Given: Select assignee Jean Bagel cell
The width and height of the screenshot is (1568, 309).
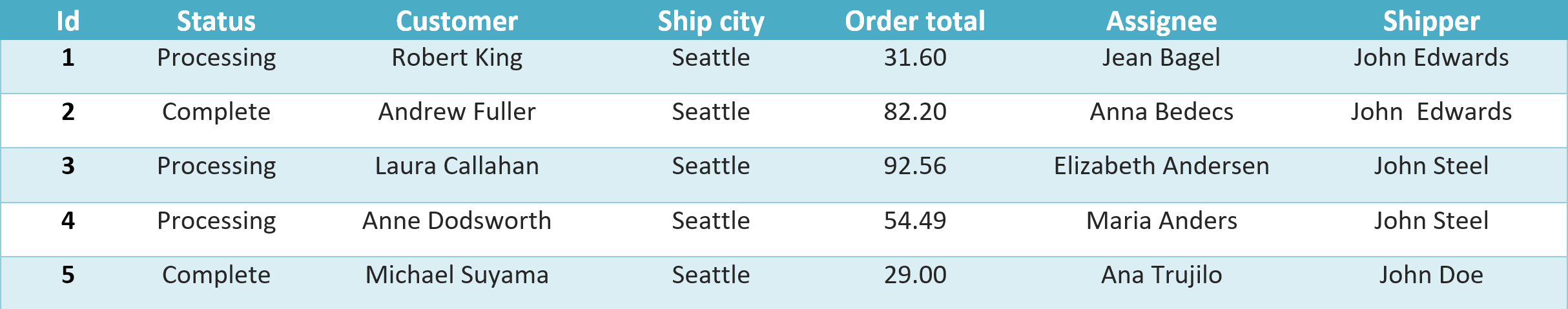Looking at the screenshot, I should coord(1161,58).
